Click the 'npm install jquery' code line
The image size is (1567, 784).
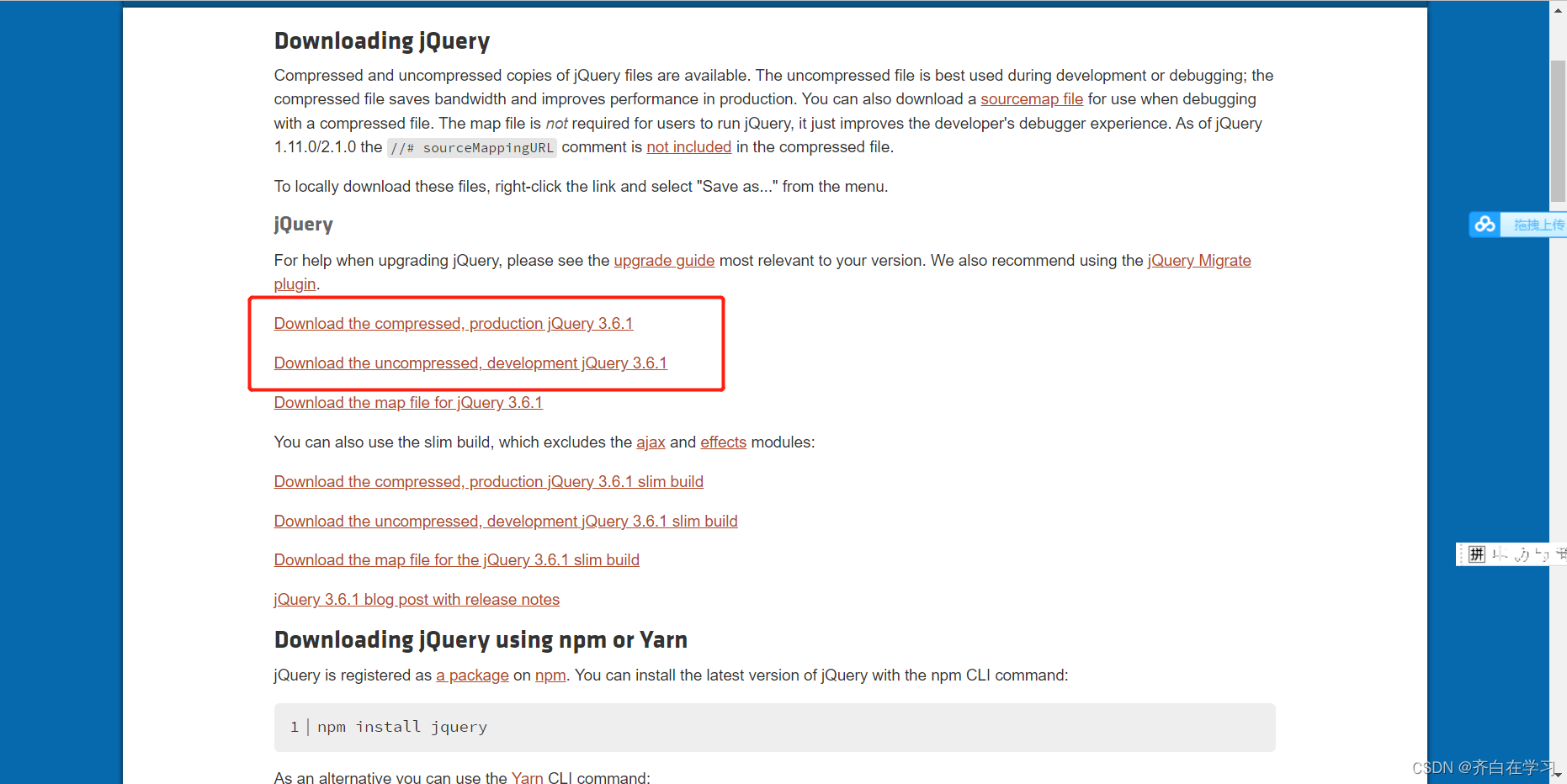tap(402, 727)
